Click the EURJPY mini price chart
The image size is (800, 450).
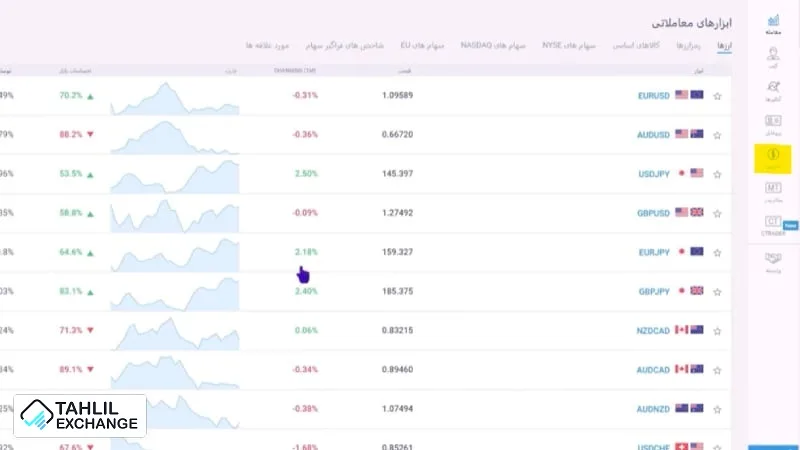pos(175,251)
